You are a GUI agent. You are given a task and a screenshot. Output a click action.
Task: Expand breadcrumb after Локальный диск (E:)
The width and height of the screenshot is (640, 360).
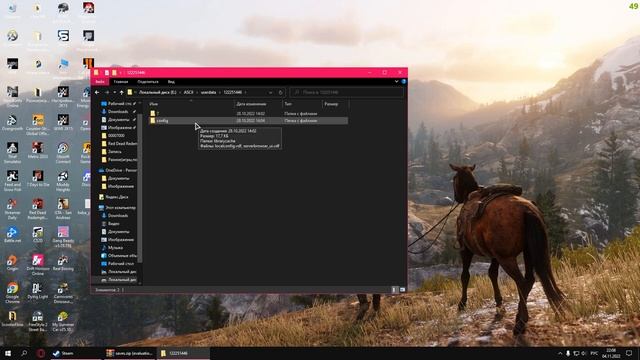click(180, 92)
